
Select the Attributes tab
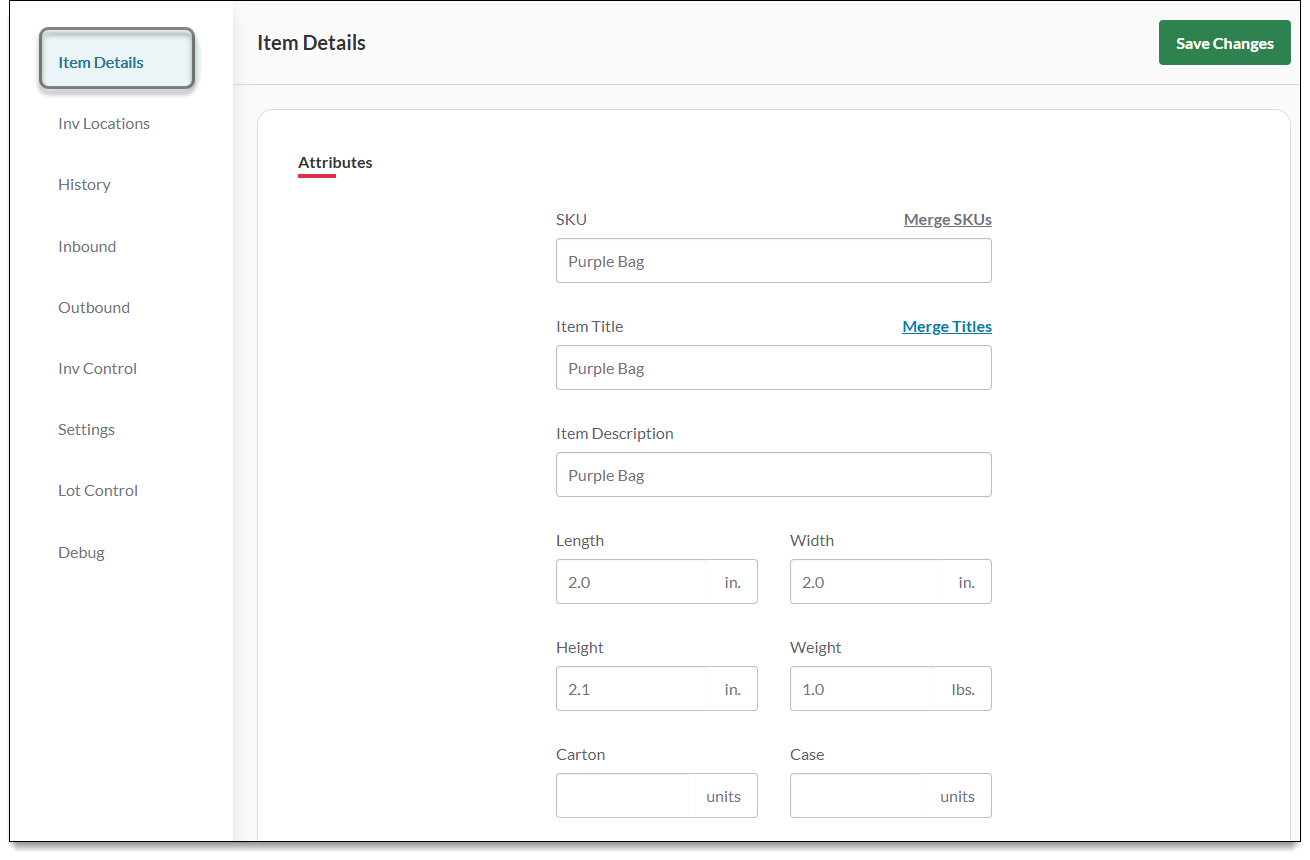click(x=335, y=162)
